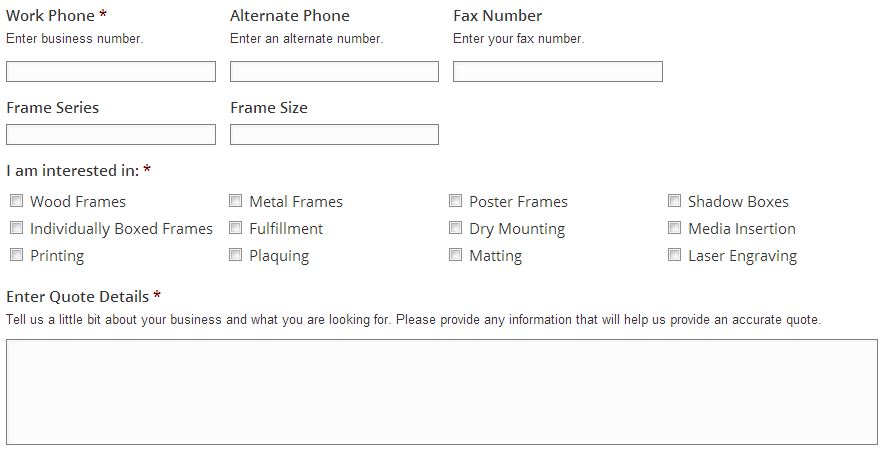Click the Frame Size text field
The image size is (882, 453).
tap(334, 134)
